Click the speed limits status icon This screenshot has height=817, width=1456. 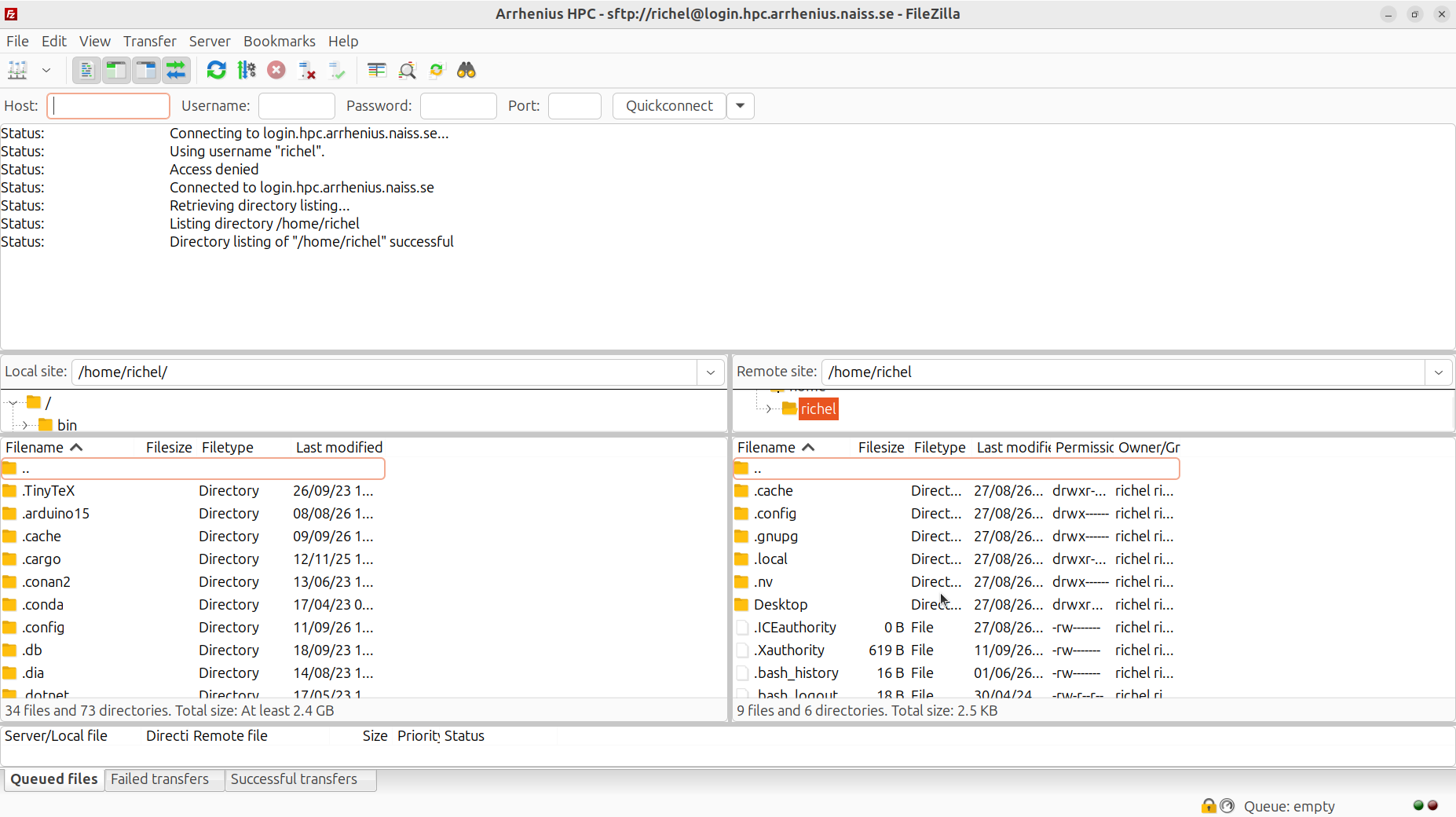point(1227,806)
